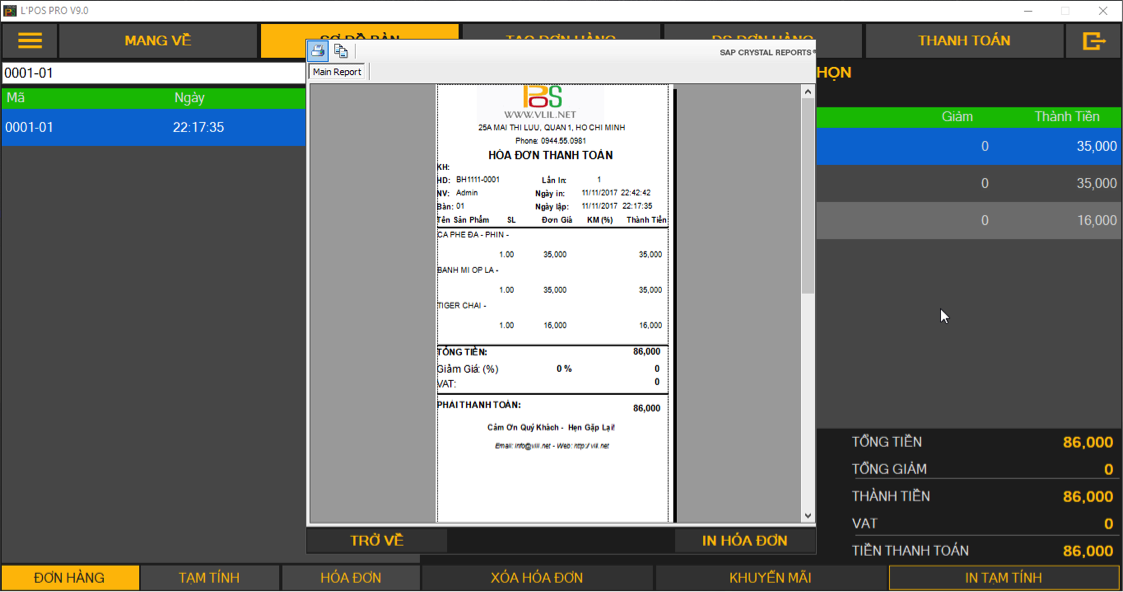Click the order search field 0001-01
Viewport: 1123px width, 592px height.
pos(153,74)
